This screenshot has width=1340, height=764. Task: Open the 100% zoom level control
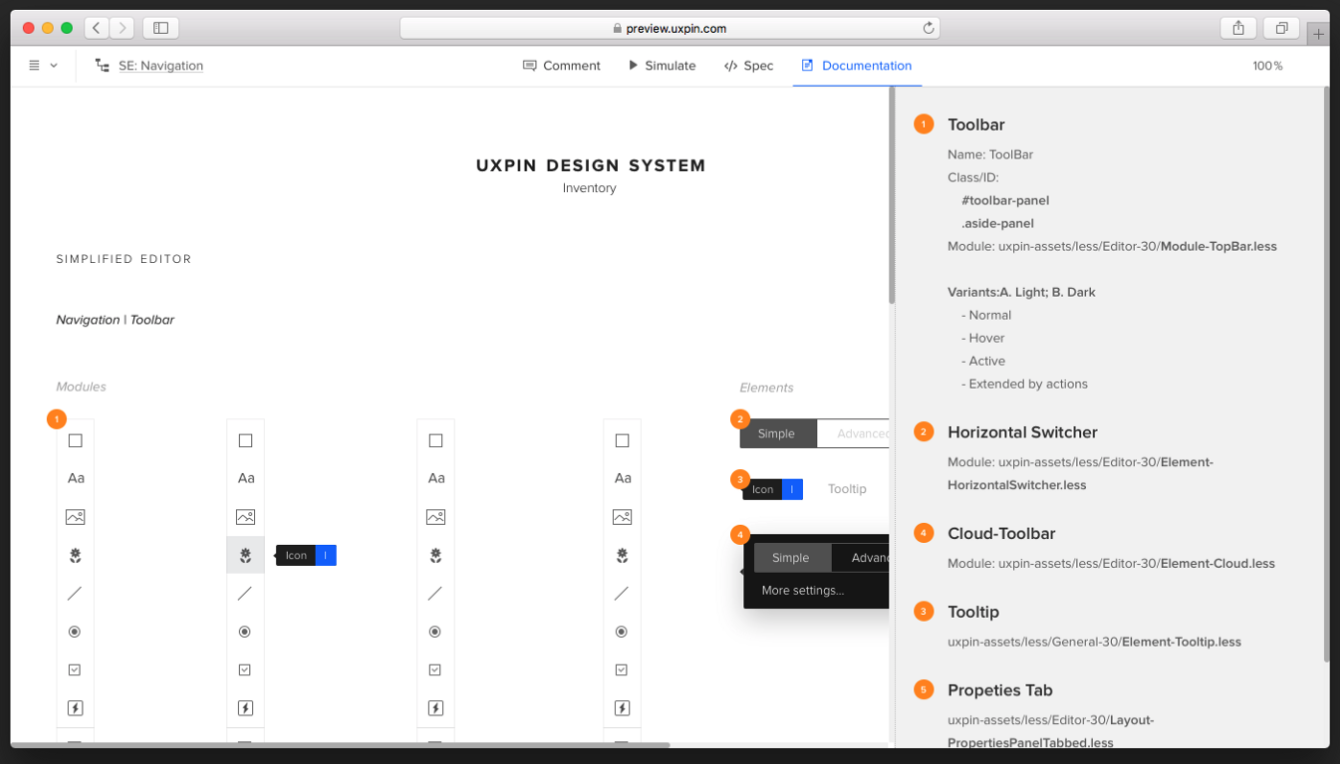1267,66
